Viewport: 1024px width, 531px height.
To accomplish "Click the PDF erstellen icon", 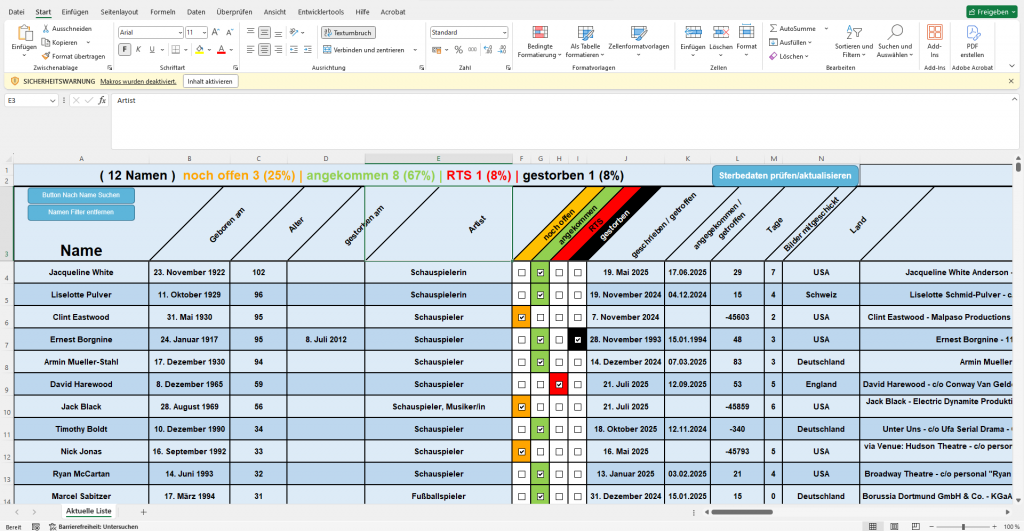I will click(x=972, y=32).
